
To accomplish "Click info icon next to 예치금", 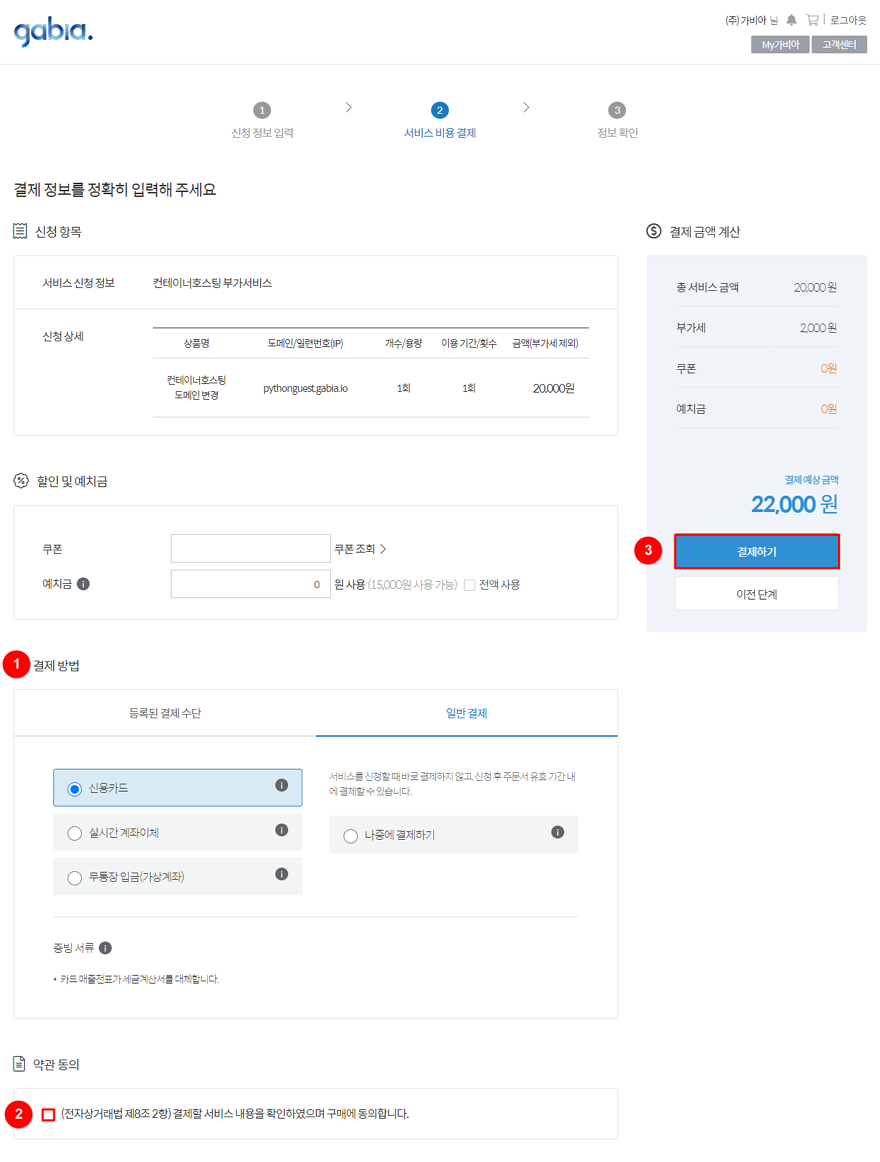I will coord(83,584).
